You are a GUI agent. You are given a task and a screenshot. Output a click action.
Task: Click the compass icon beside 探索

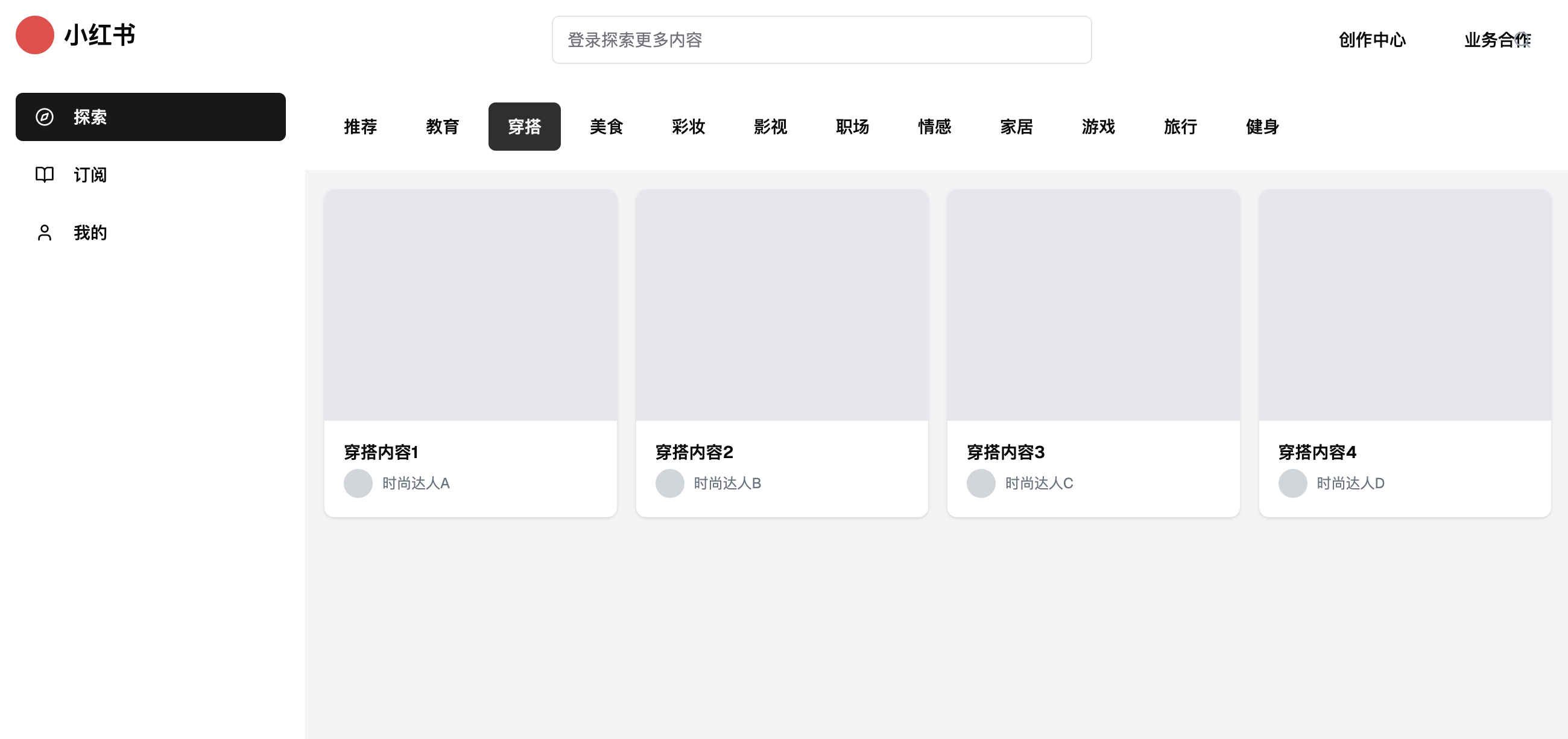(45, 117)
